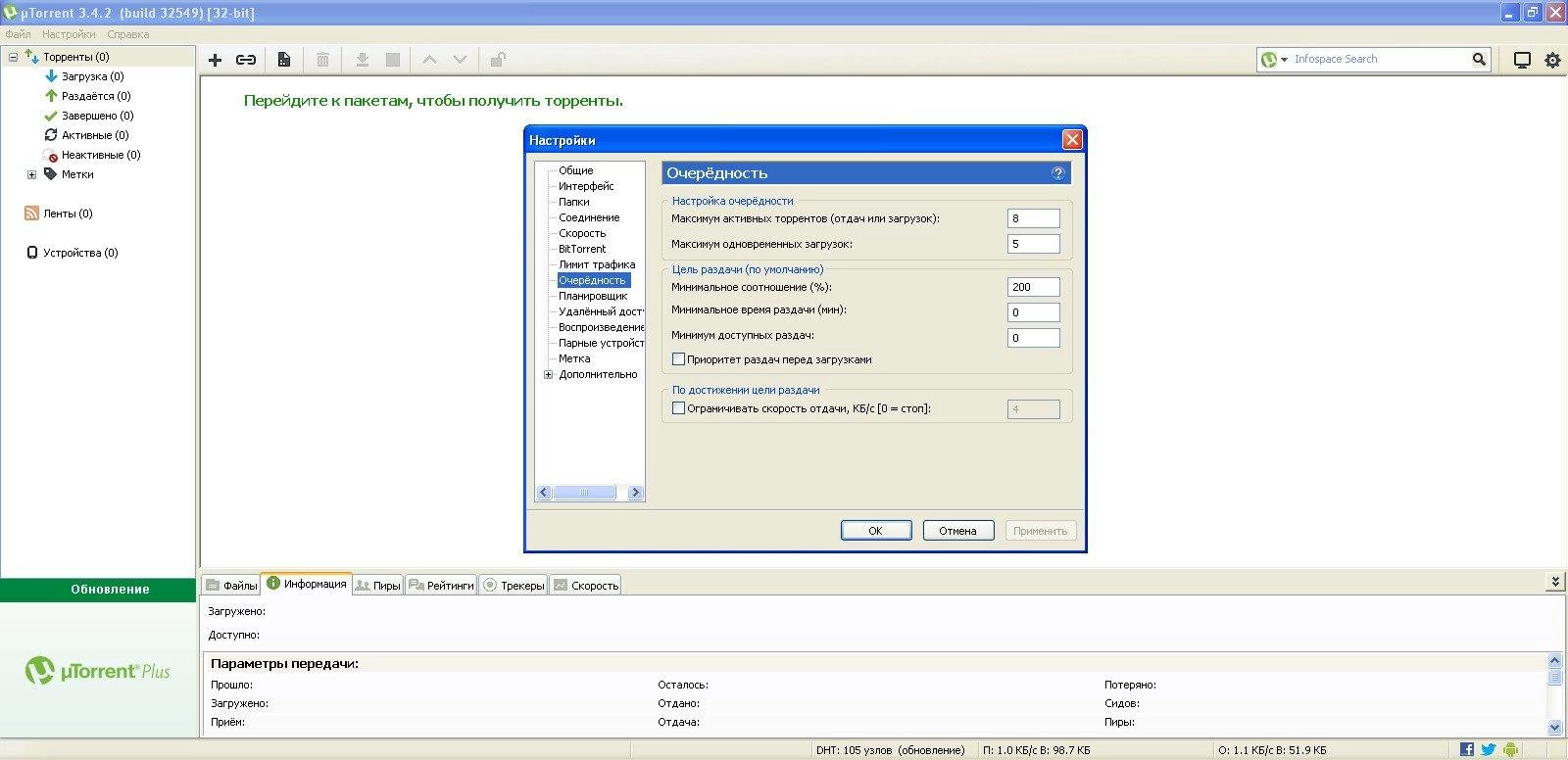Screen dimensions: 1568x760
Task: Open the Справка menu
Action: [x=128, y=34]
